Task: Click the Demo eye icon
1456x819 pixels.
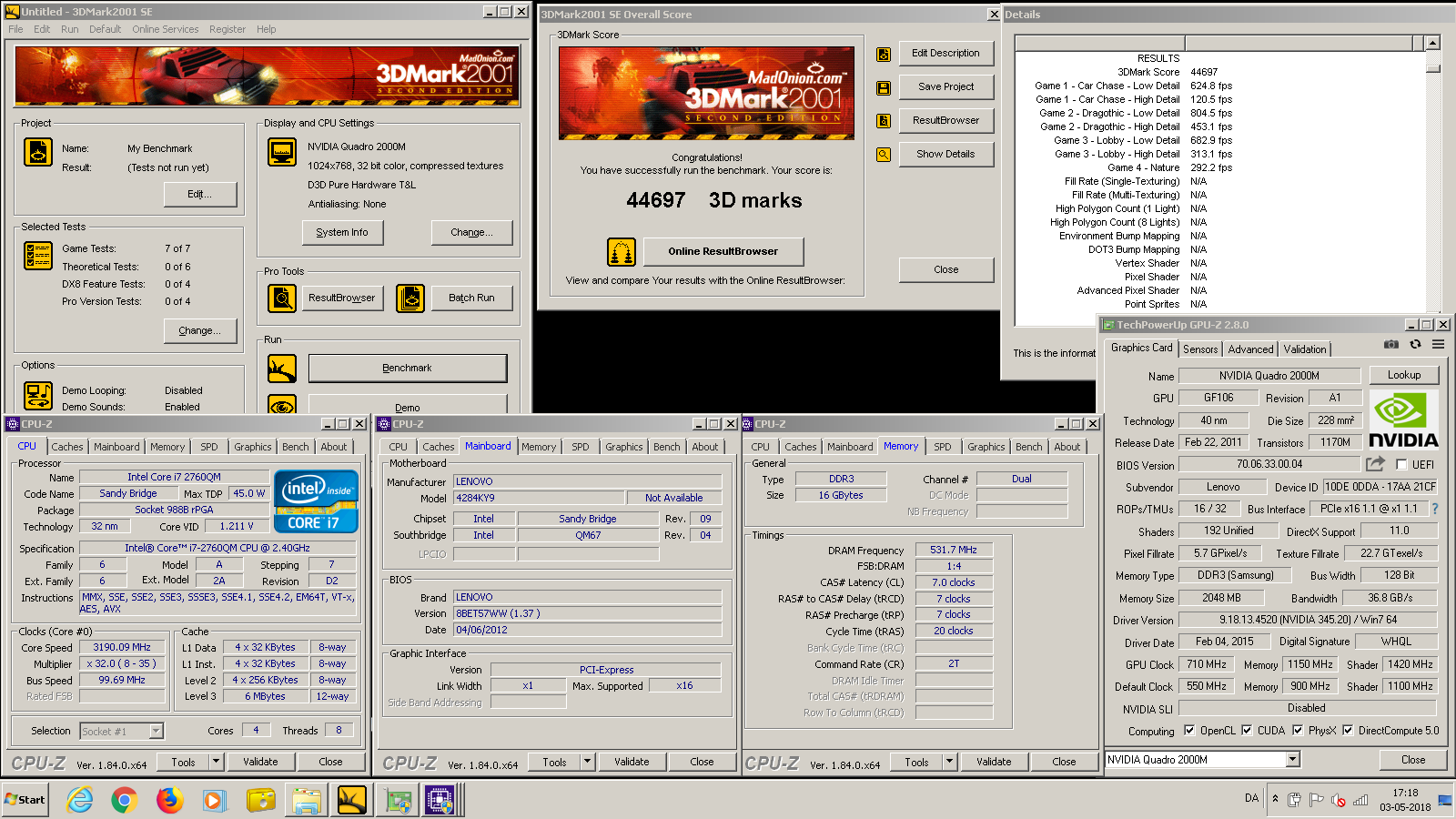Action: coord(282,405)
